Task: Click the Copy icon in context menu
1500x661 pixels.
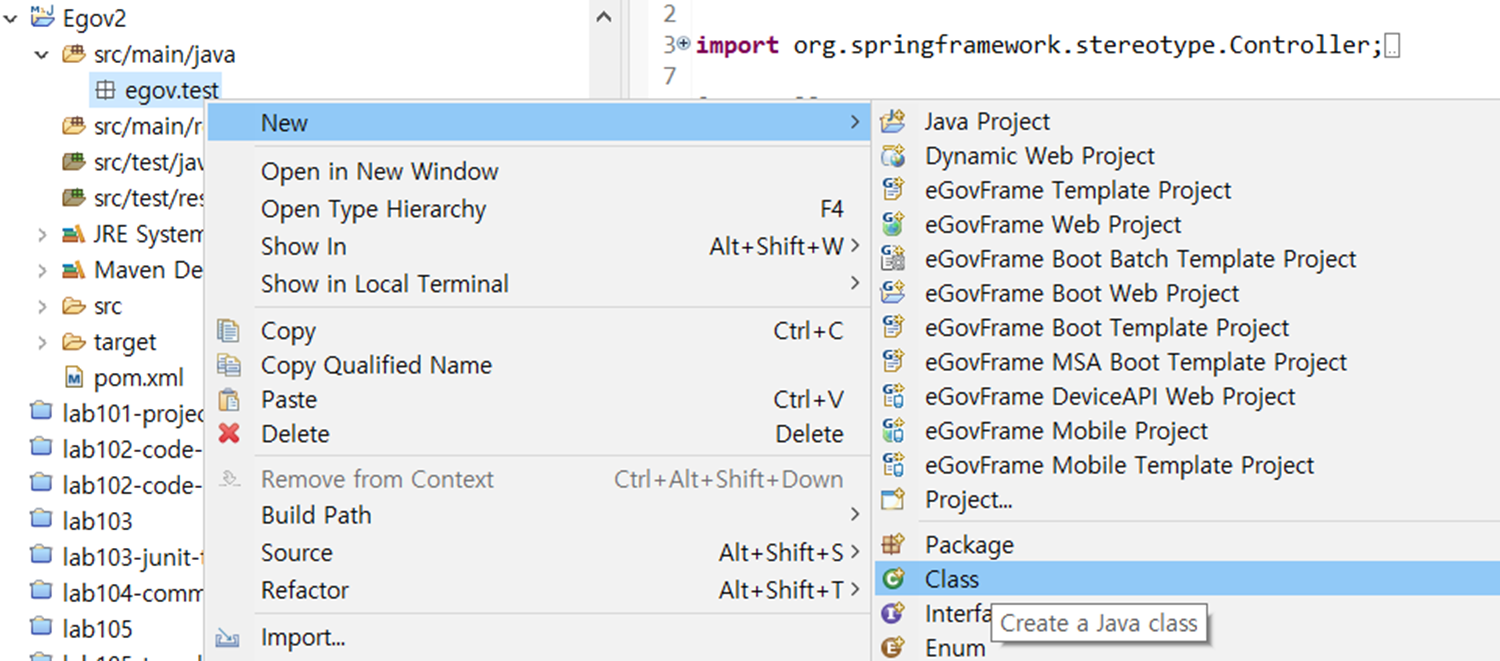Action: point(229,331)
